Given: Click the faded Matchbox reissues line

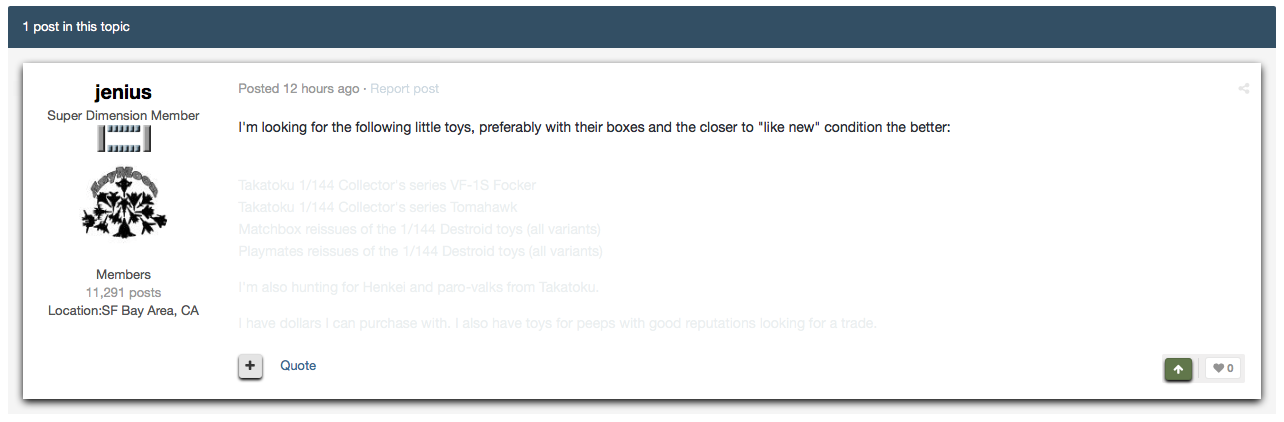Looking at the screenshot, I should tap(420, 229).
